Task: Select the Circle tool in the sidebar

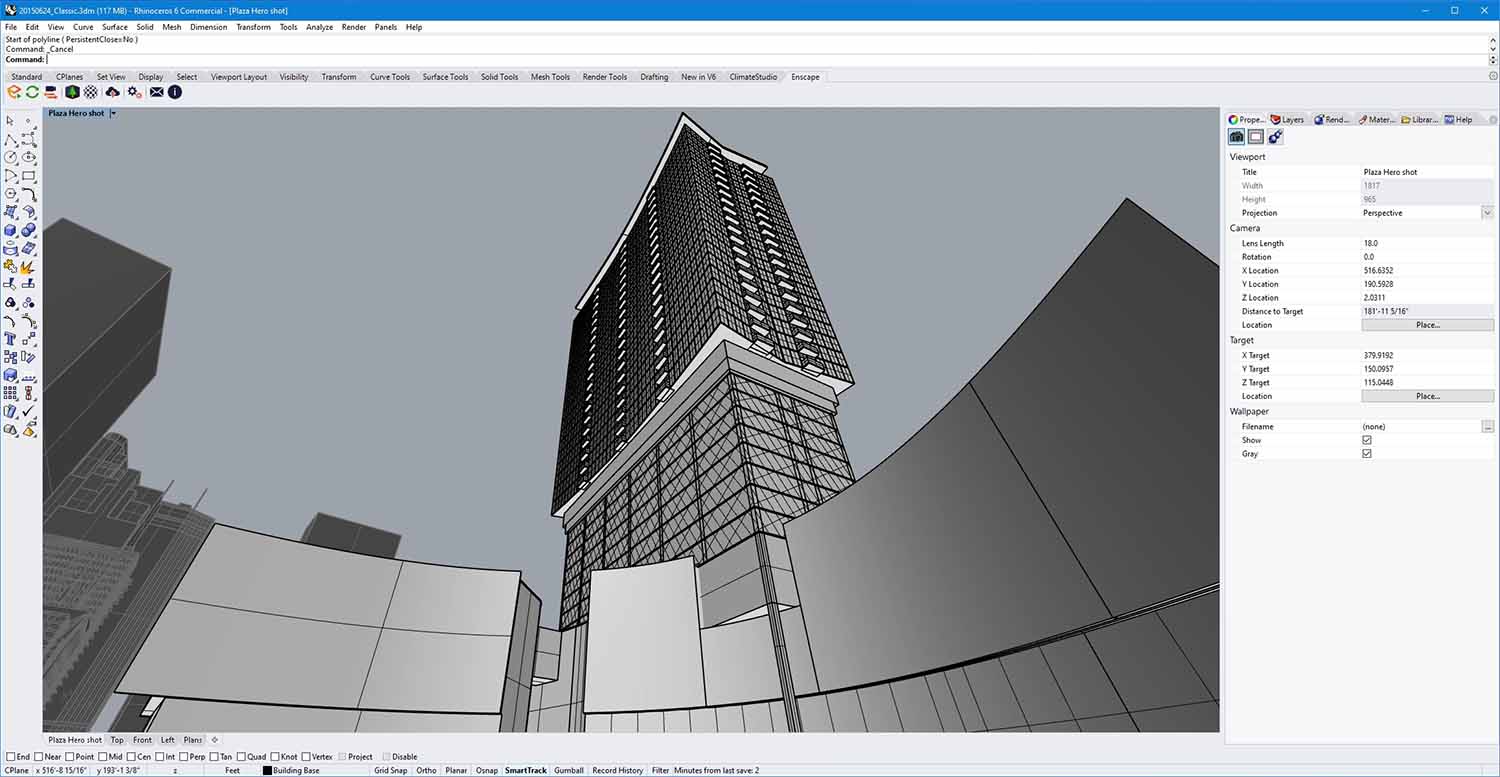Action: click(10, 157)
